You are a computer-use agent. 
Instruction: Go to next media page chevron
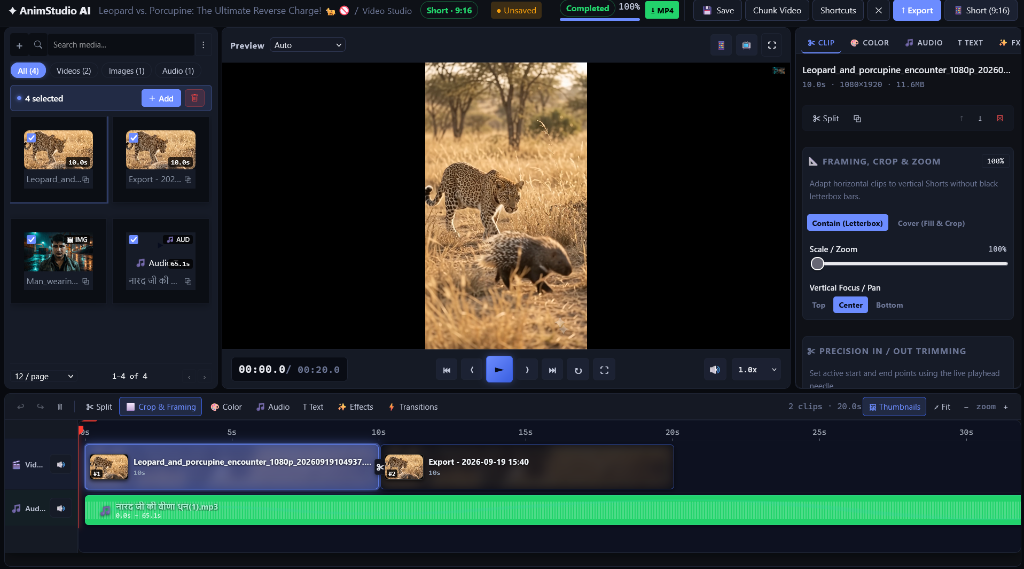tap(204, 377)
